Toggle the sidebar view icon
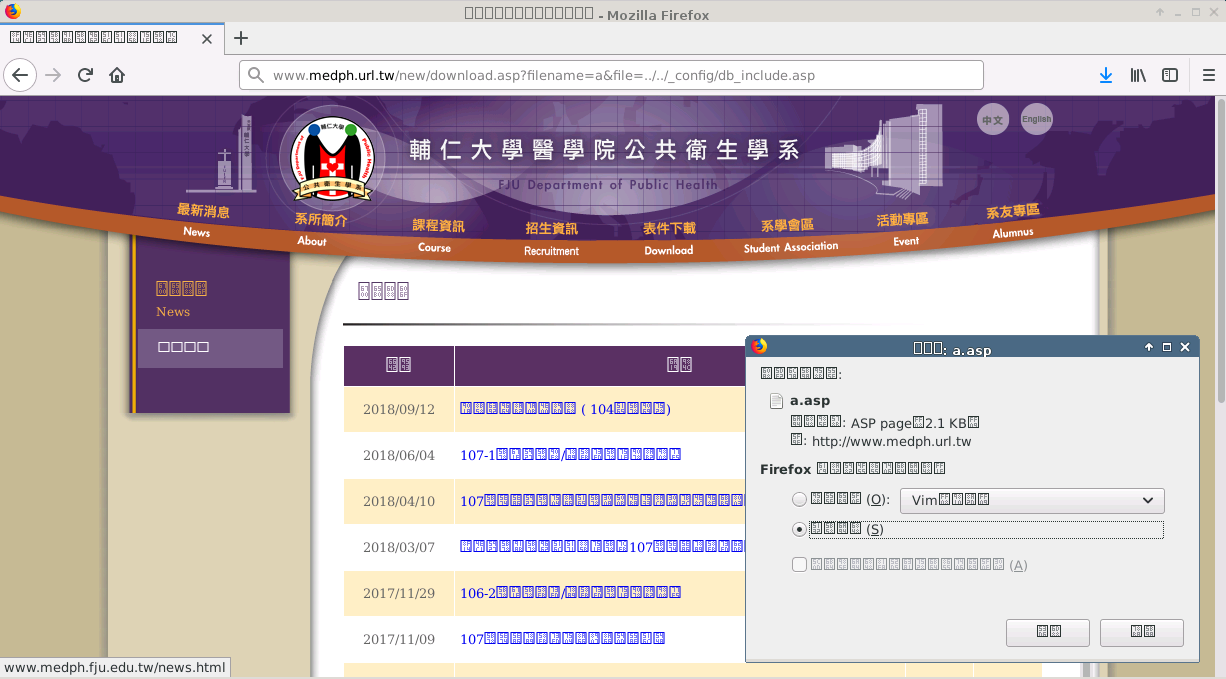 coord(1170,75)
